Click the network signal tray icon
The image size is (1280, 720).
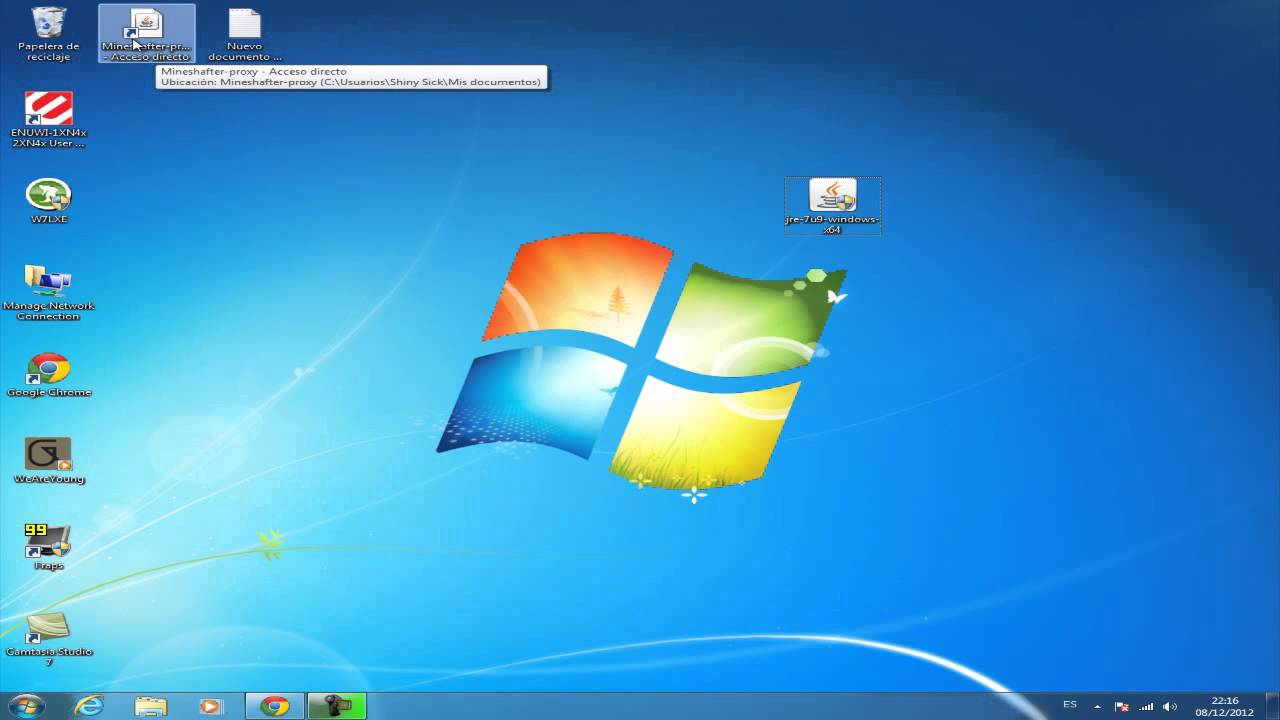click(1146, 706)
